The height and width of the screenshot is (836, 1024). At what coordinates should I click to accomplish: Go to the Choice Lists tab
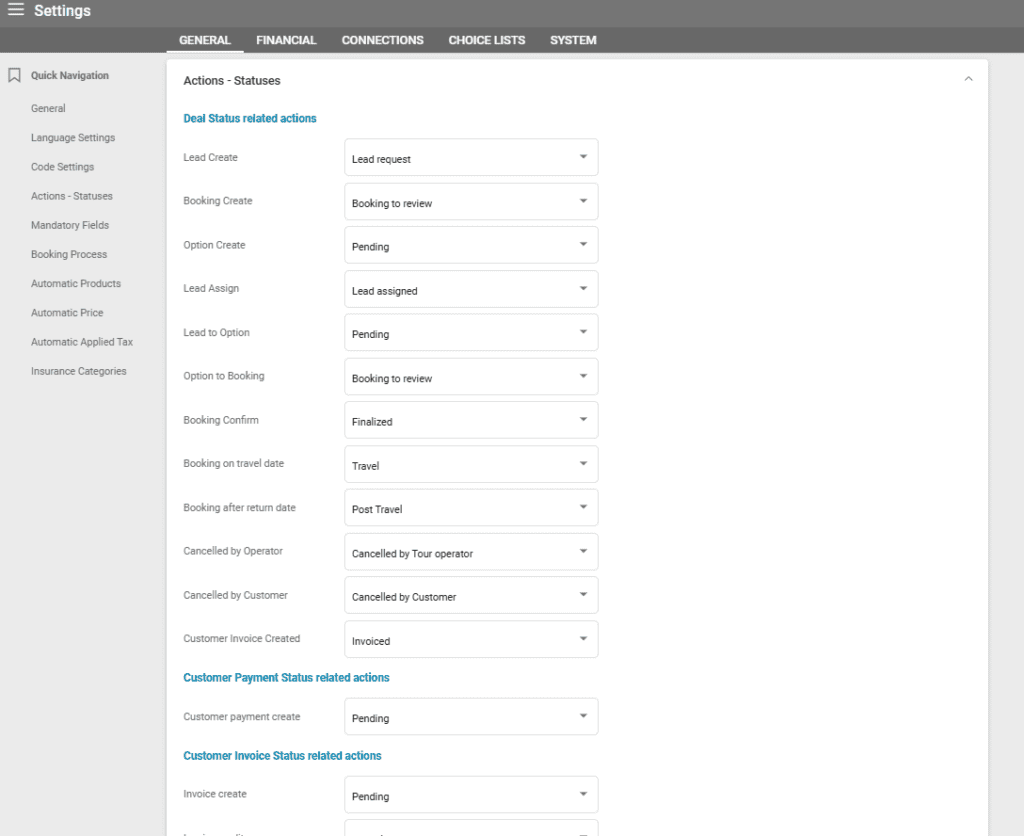click(486, 40)
